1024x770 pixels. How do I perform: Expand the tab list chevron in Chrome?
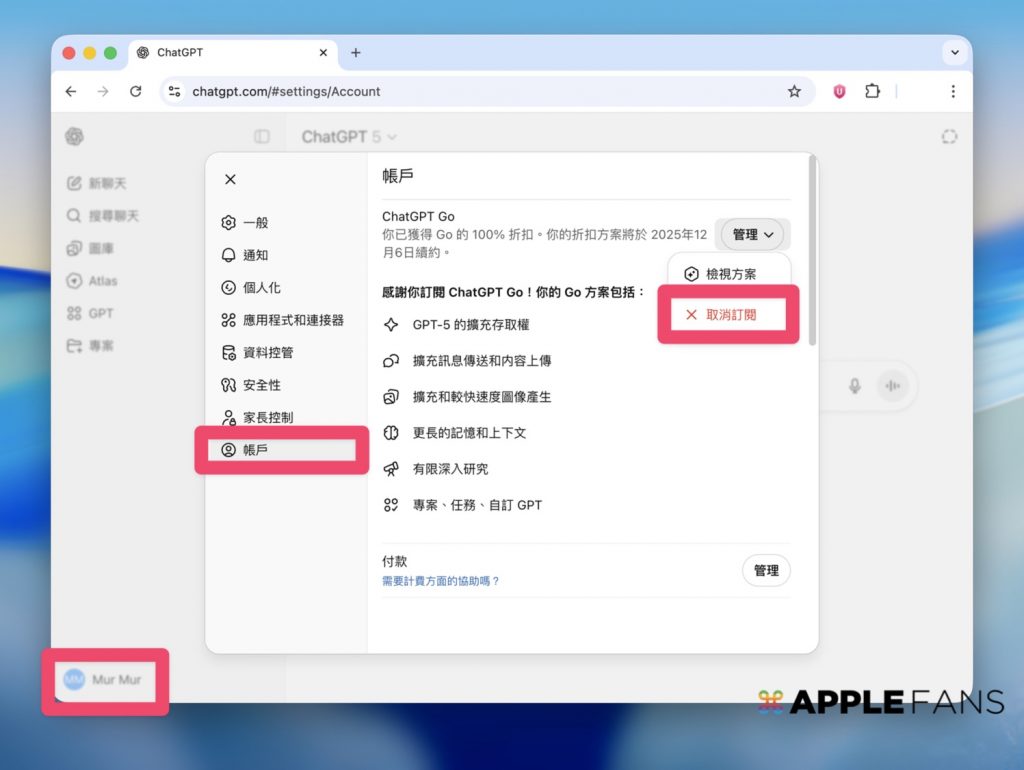(x=952, y=52)
